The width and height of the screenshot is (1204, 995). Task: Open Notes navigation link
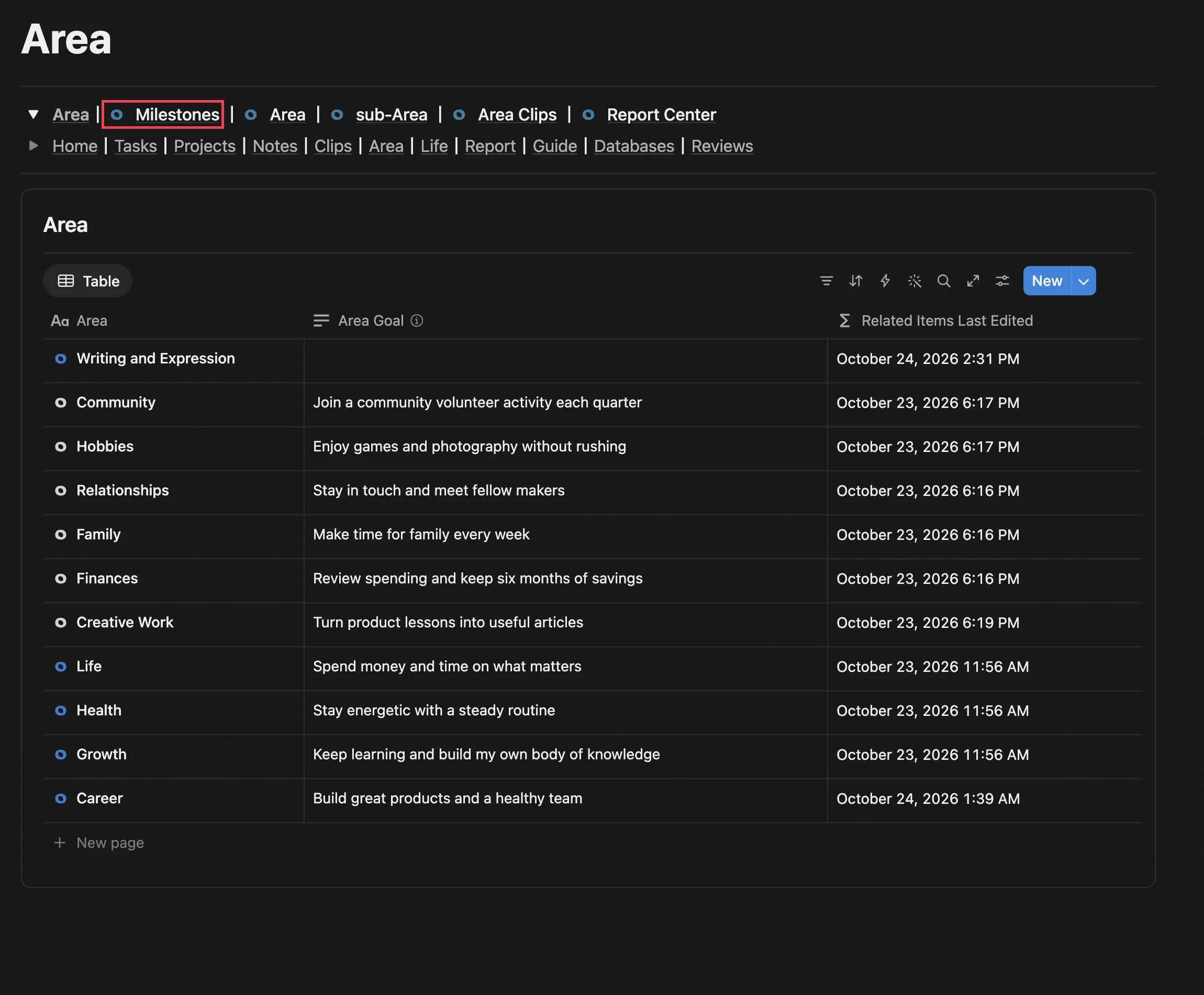[x=275, y=146]
